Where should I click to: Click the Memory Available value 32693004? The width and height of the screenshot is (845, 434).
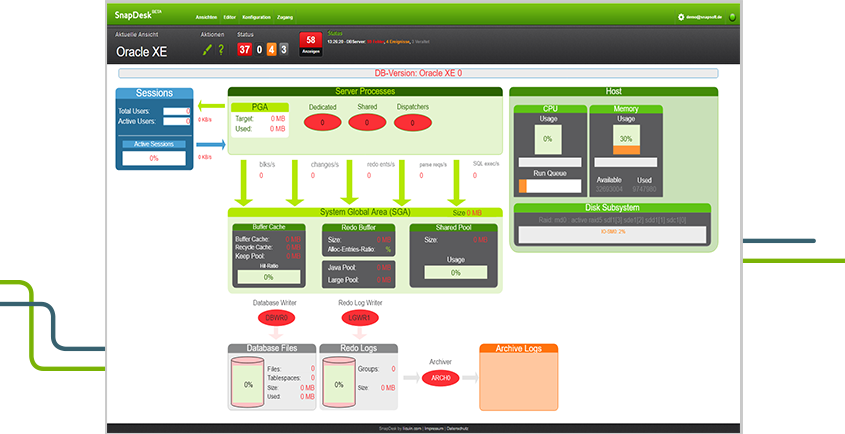(x=609, y=189)
